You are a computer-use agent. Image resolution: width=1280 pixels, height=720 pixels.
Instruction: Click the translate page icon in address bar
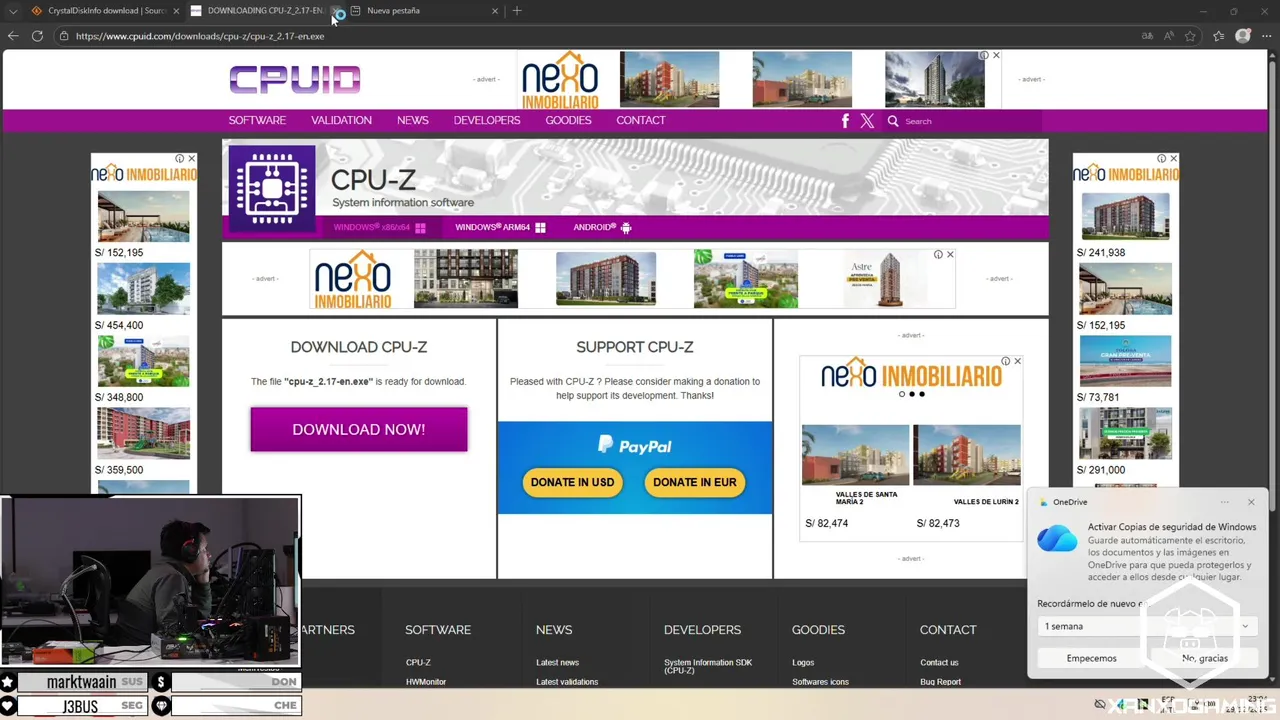(x=1146, y=36)
